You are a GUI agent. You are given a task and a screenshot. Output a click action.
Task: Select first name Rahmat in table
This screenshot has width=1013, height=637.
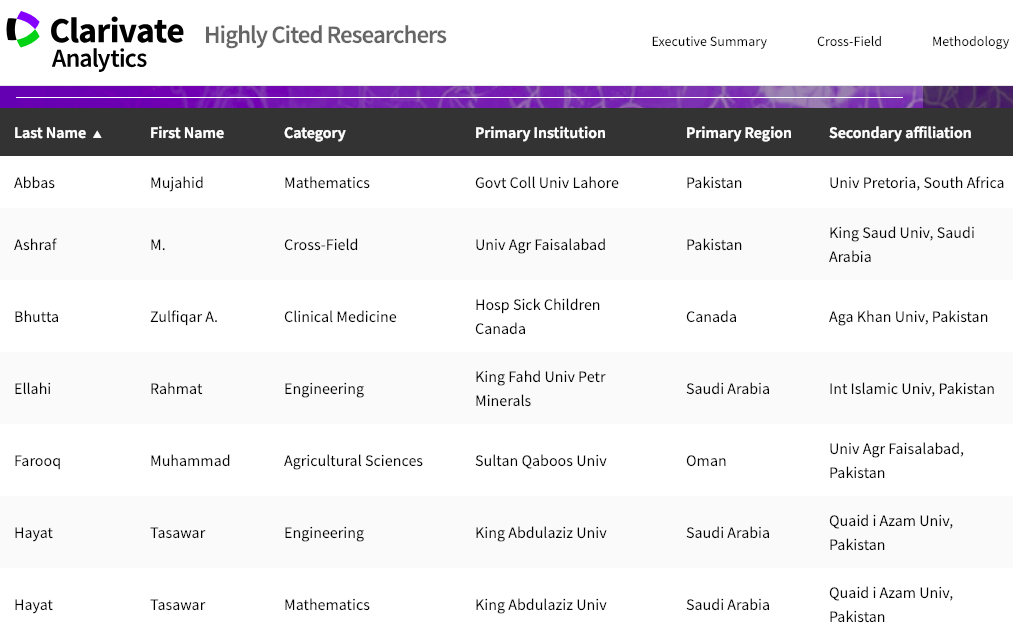[176, 389]
